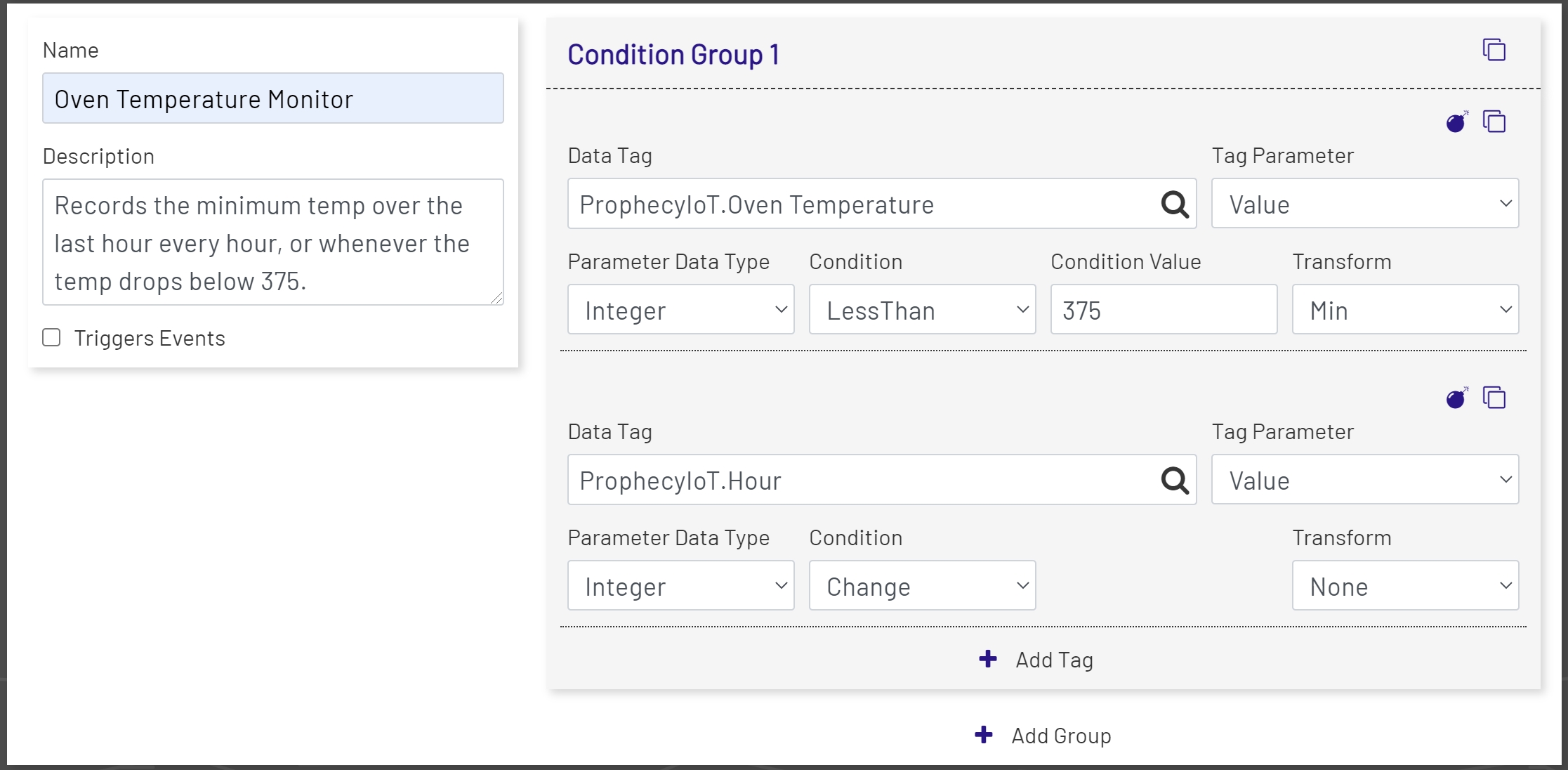Image resolution: width=1568 pixels, height=770 pixels.
Task: Check the Triggers Events option in the left panel
Action: coord(51,337)
